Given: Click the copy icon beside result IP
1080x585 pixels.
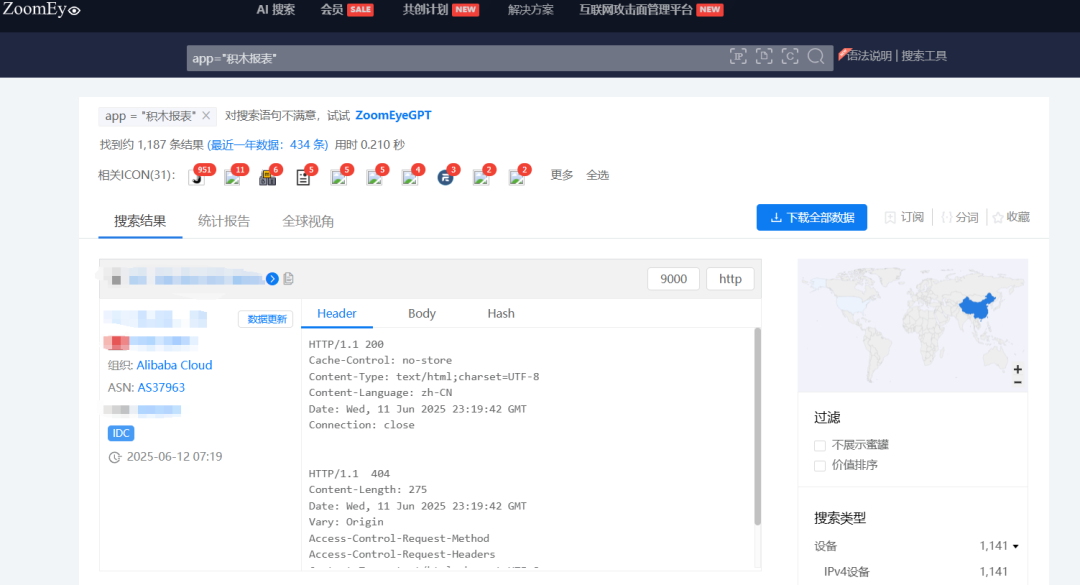Looking at the screenshot, I should [289, 278].
